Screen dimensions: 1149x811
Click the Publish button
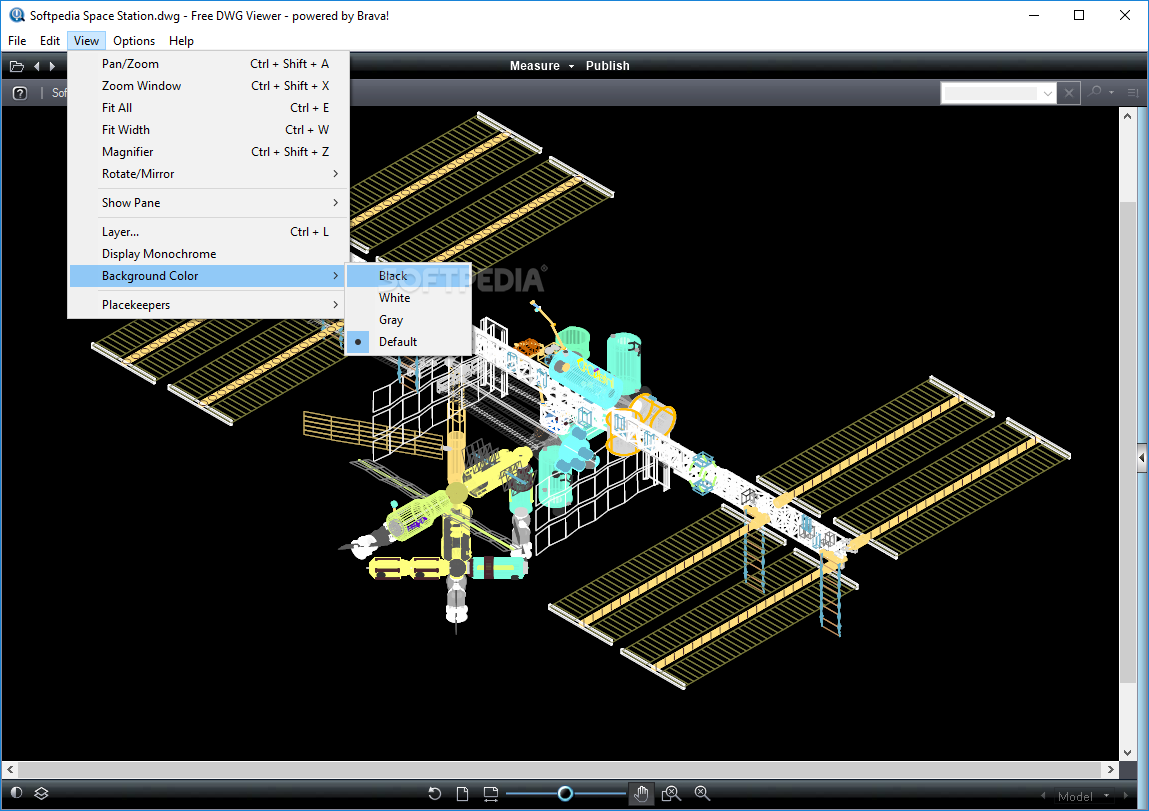607,66
